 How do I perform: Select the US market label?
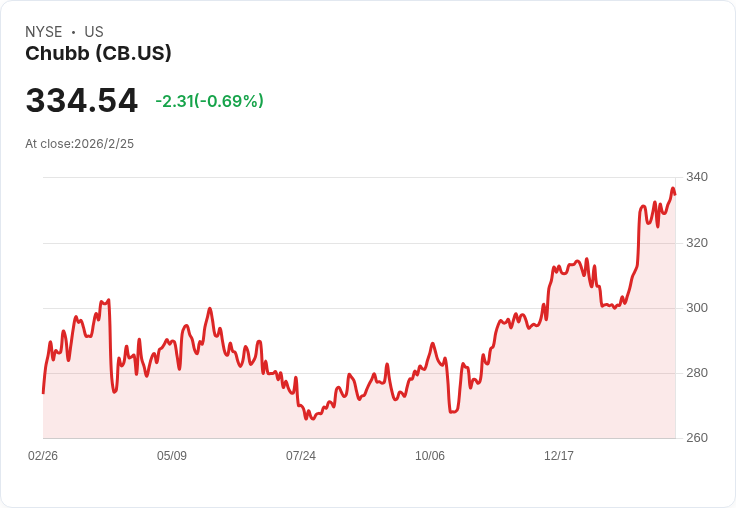94,32
